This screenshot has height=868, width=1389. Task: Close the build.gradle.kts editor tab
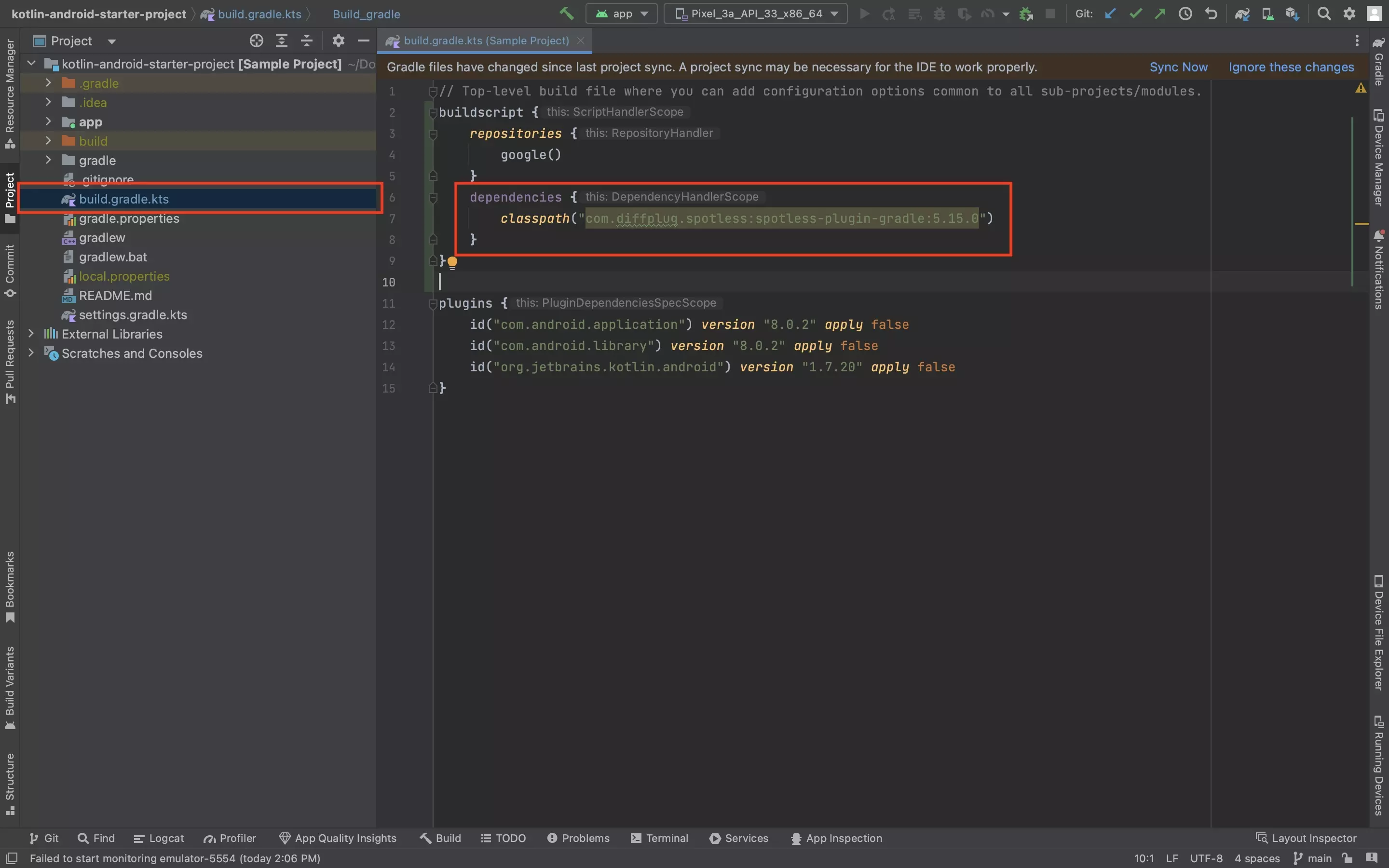tap(580, 40)
